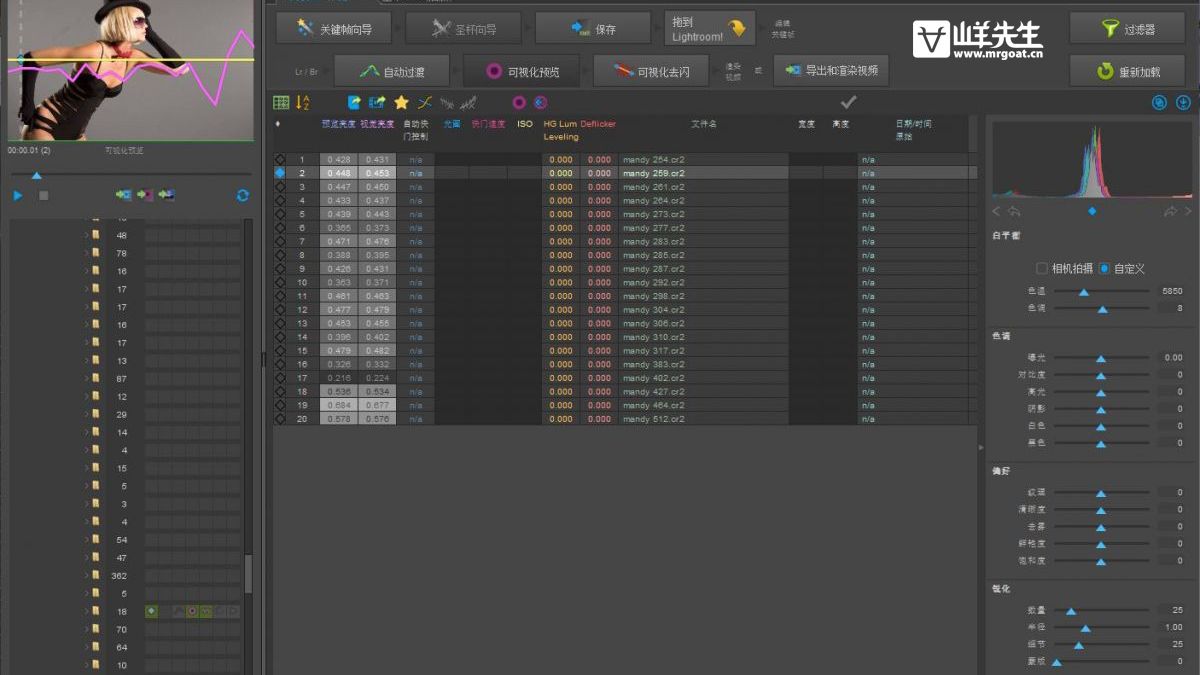Viewport: 1200px width, 675px height.
Task: Click the grid table view icon
Action: 281,101
